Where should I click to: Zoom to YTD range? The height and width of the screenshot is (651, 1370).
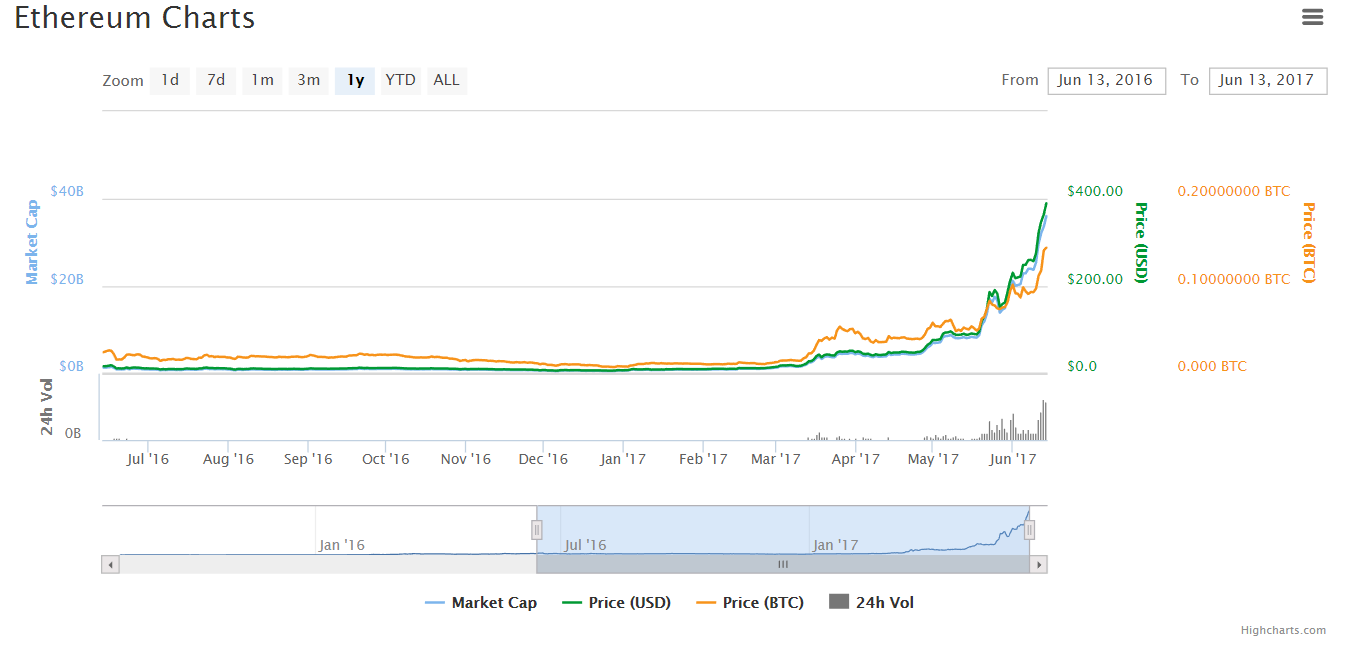(x=400, y=80)
